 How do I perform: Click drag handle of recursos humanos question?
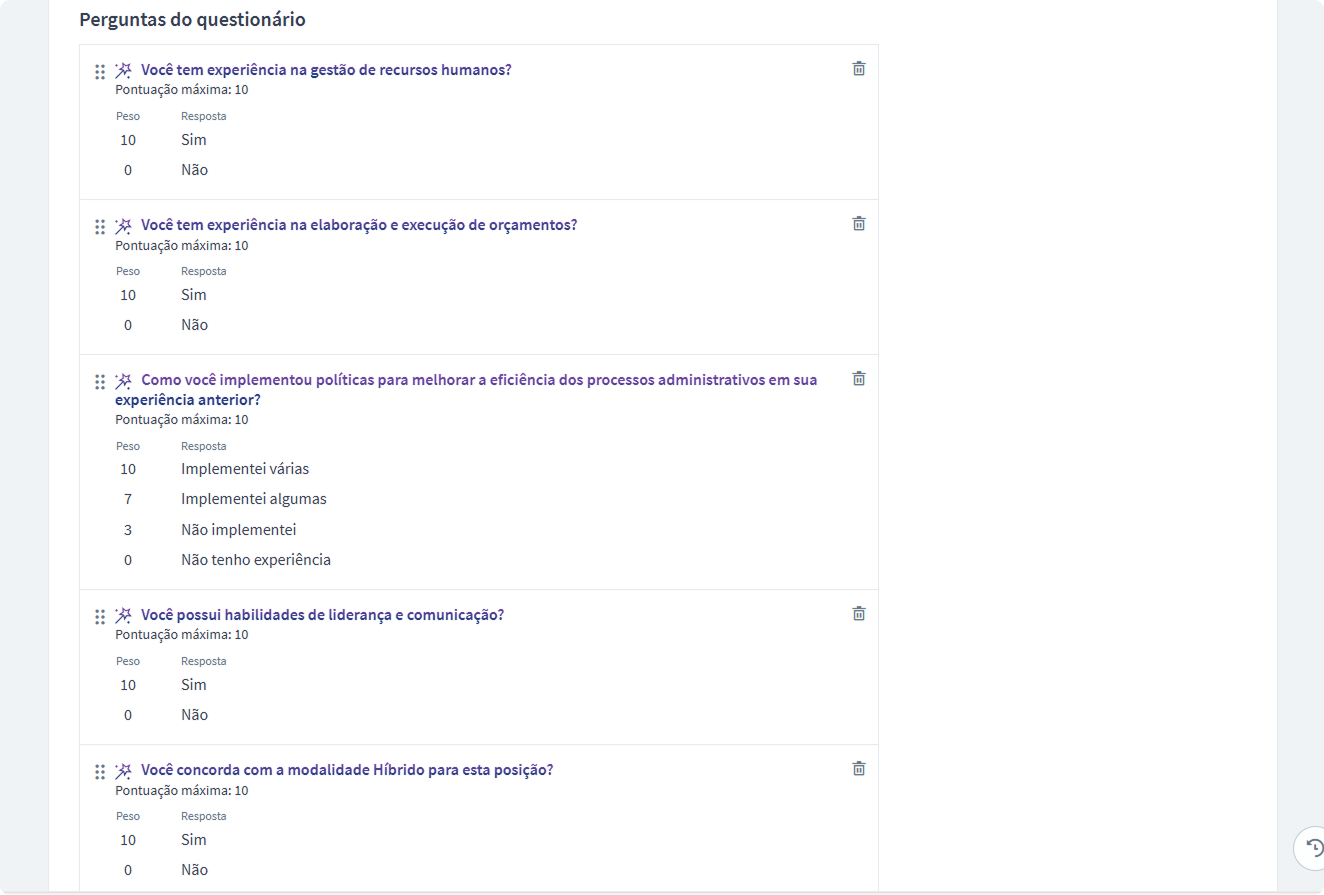coord(100,72)
